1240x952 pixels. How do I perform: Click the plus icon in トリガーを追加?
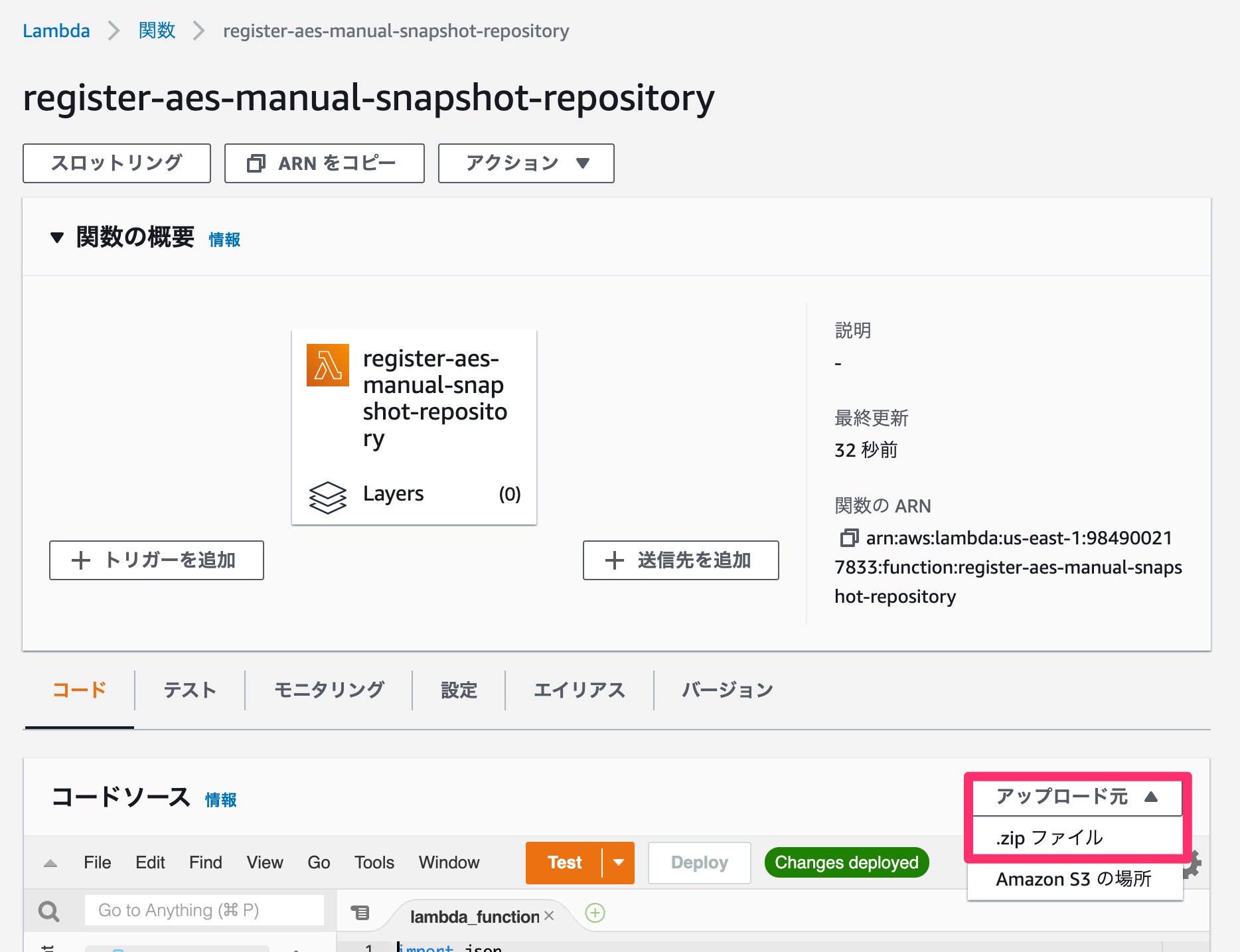coord(81,560)
